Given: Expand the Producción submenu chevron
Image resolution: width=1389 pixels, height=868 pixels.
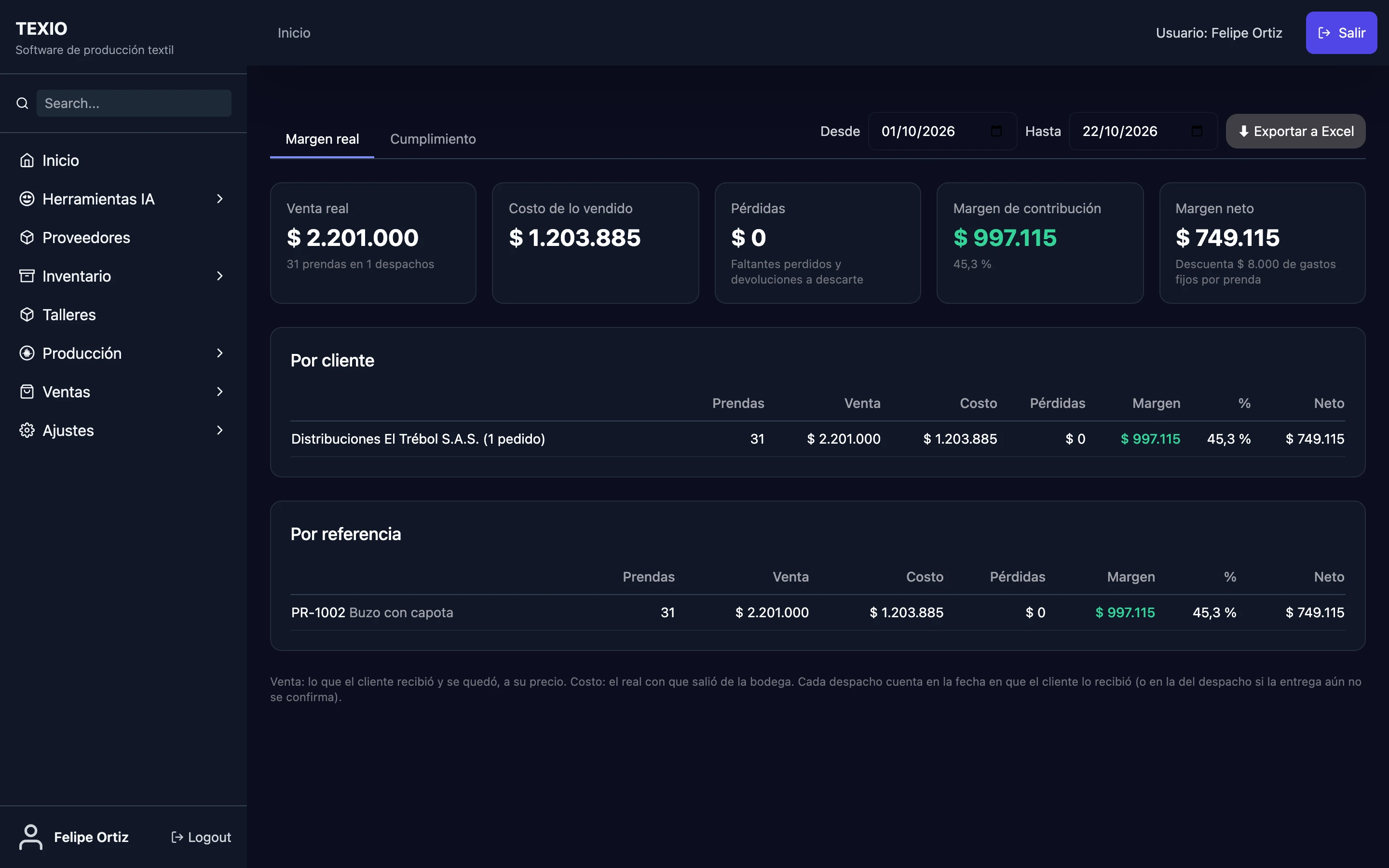Looking at the screenshot, I should coord(220,353).
